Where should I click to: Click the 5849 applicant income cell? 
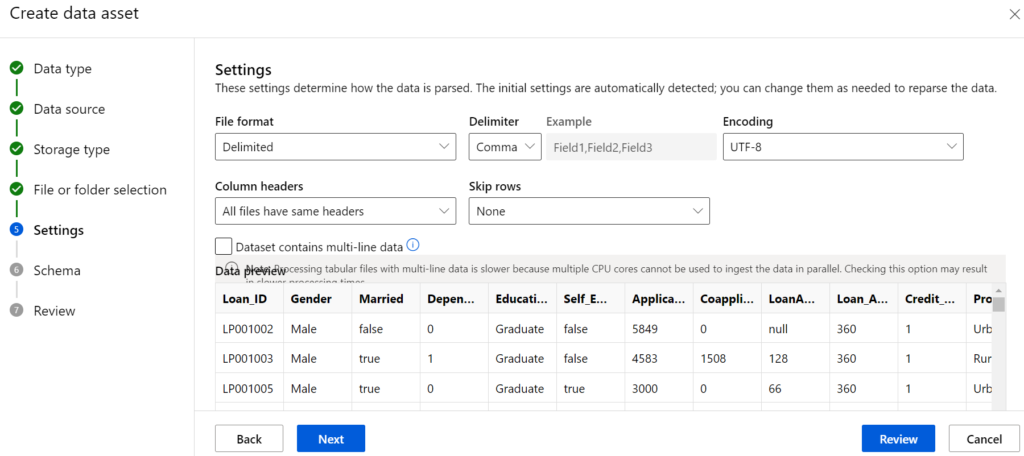[659, 329]
